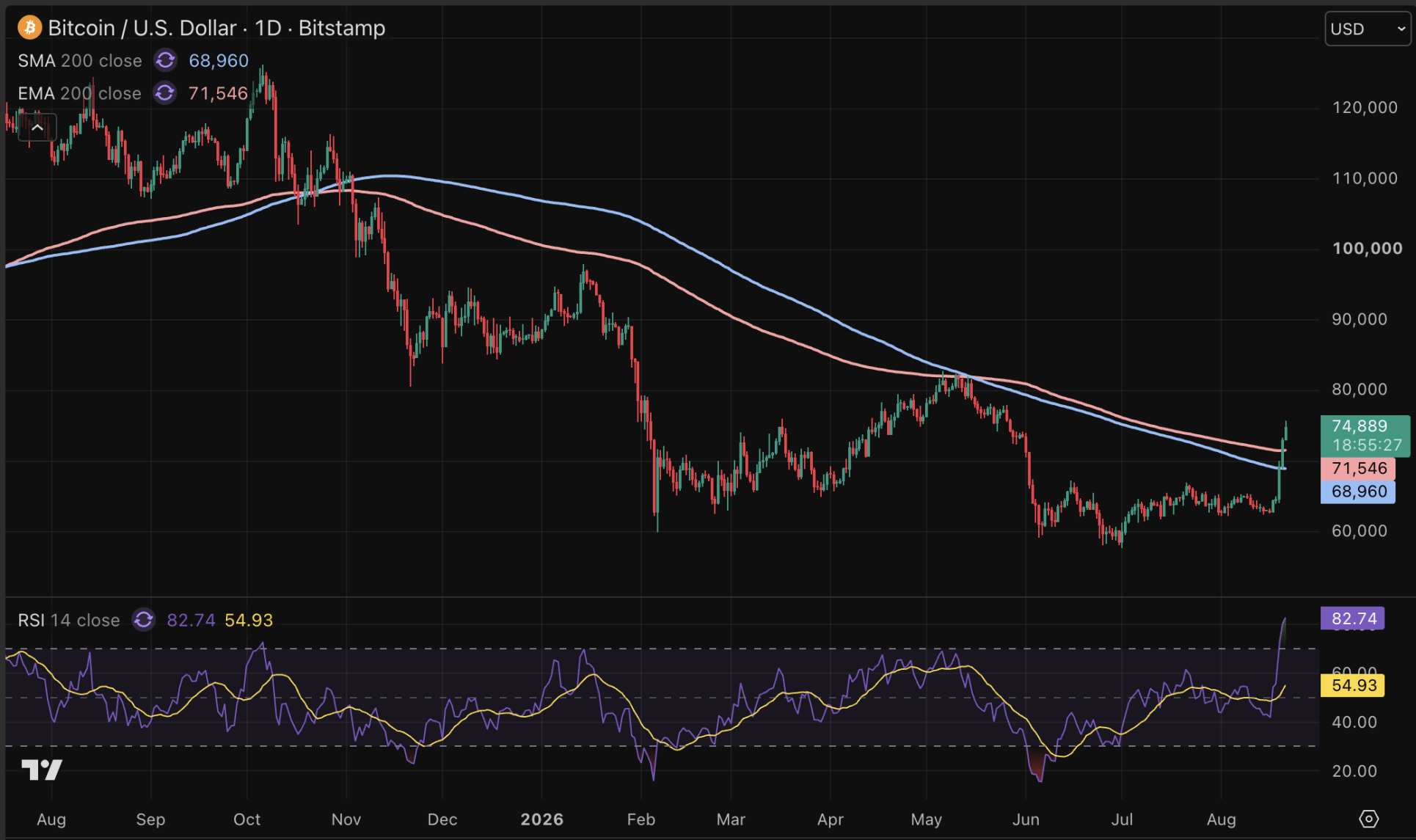Click the refresh icon beside SMA 200 close
The width and height of the screenshot is (1416, 840).
[x=166, y=60]
